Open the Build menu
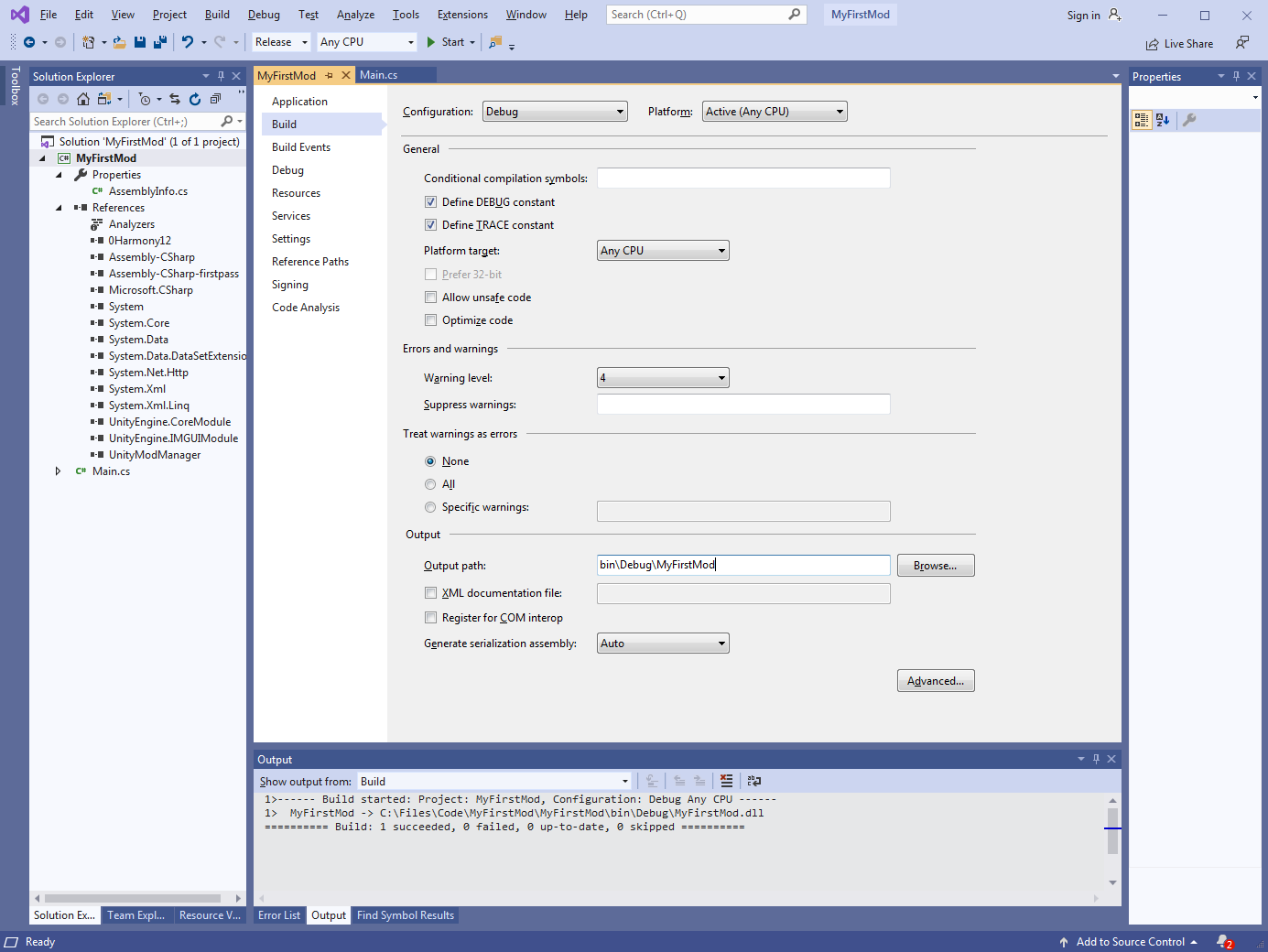 [217, 15]
